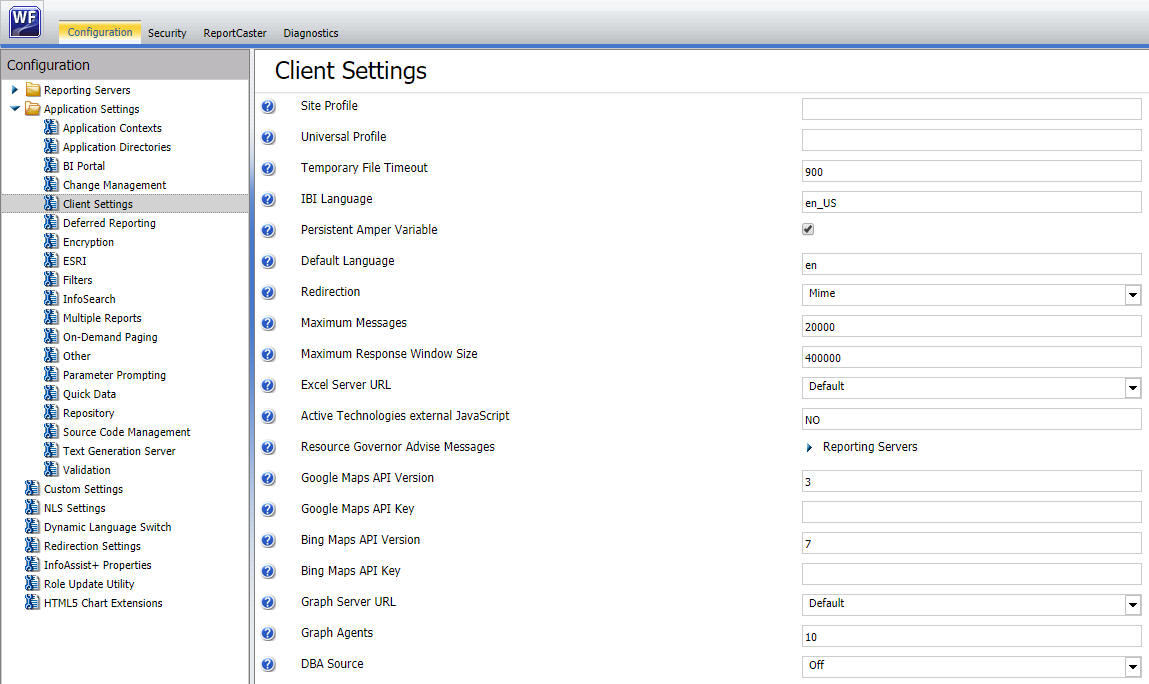This screenshot has width=1149, height=684.
Task: Click the Reporting Servers folder icon
Action: pyautogui.click(x=33, y=89)
